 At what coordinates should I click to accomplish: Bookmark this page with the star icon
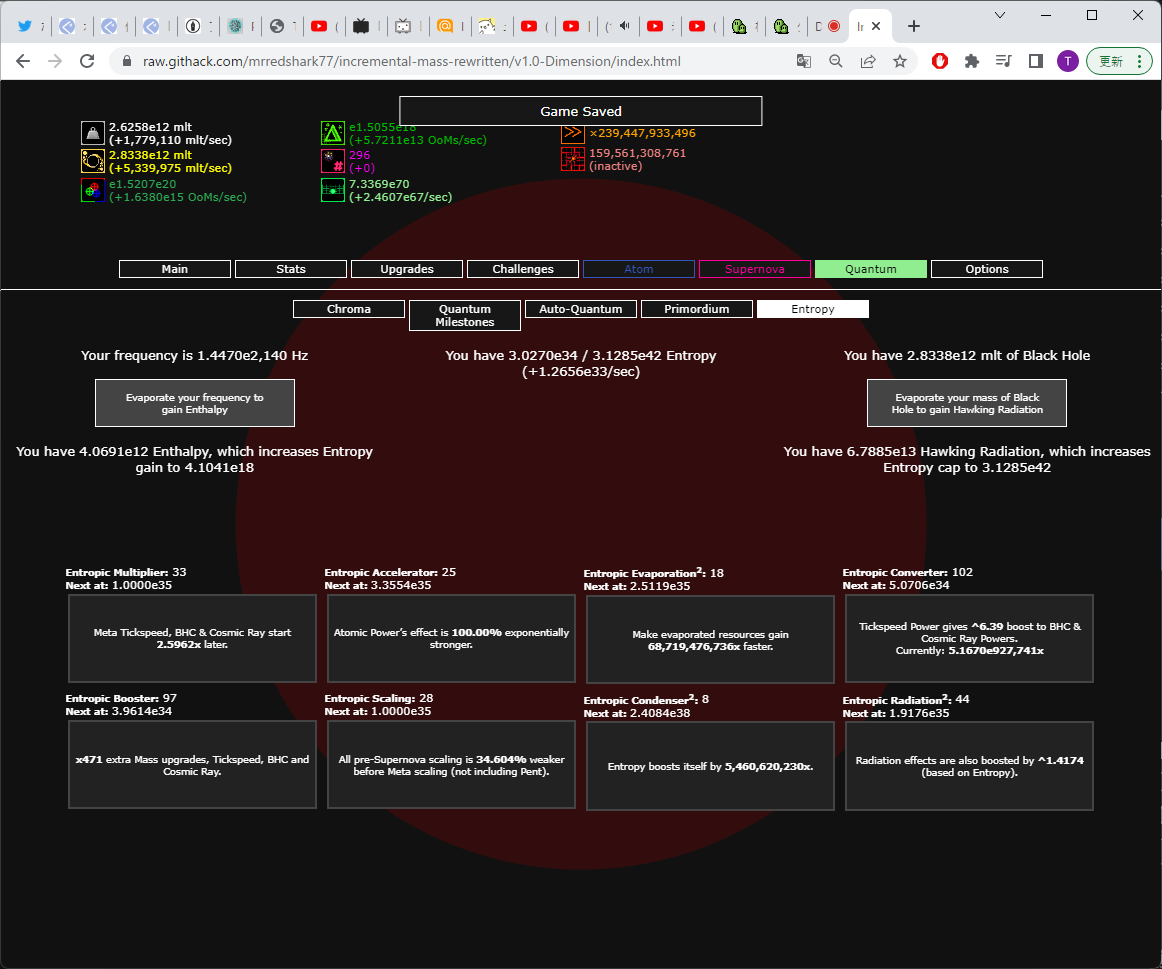900,61
